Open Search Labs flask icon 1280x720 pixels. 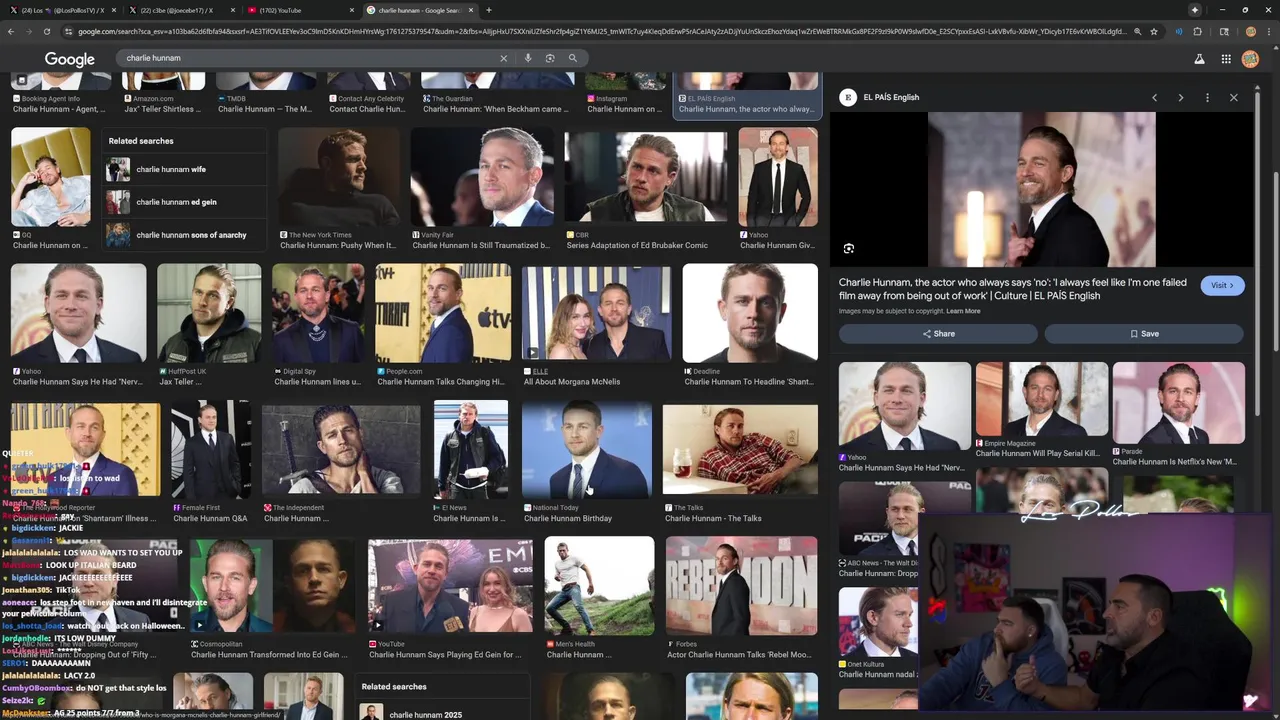(x=1199, y=59)
